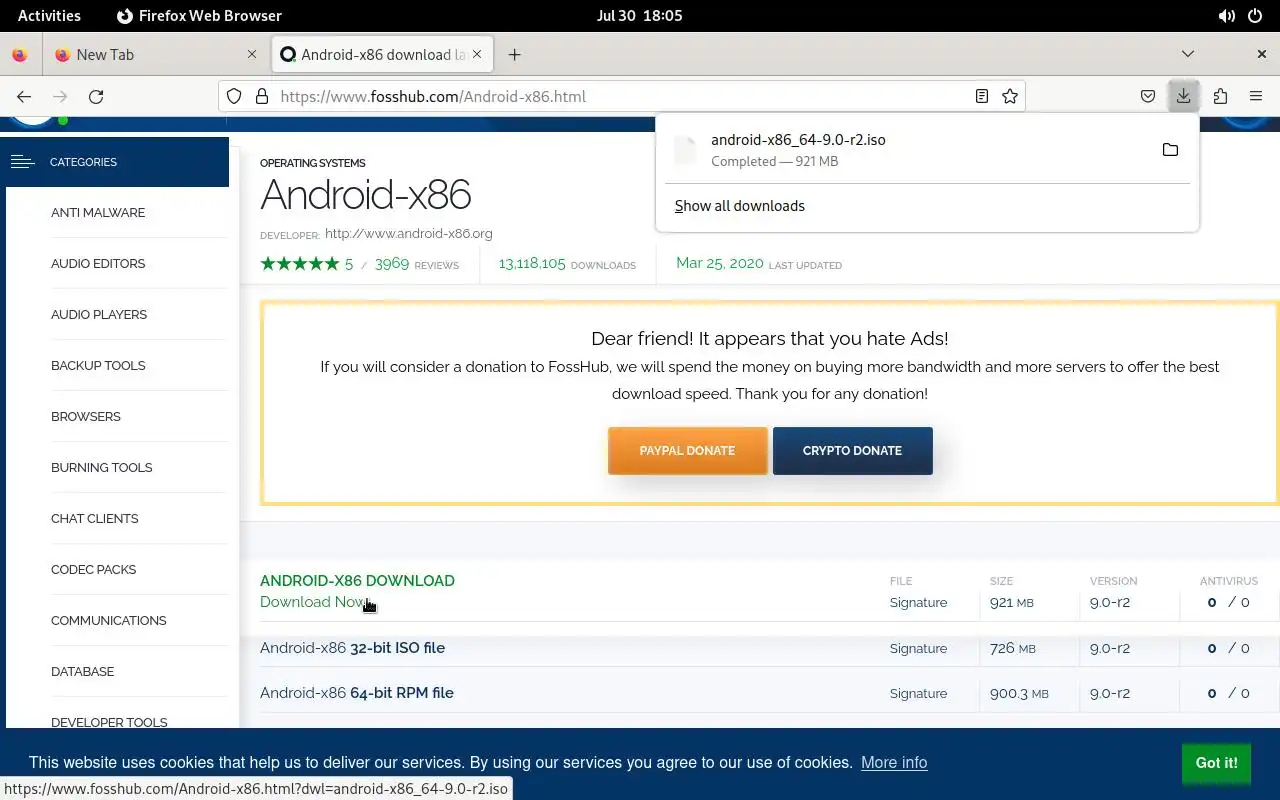This screenshot has width=1280, height=800.
Task: Open the Chat Clients category
Action: pyautogui.click(x=95, y=518)
